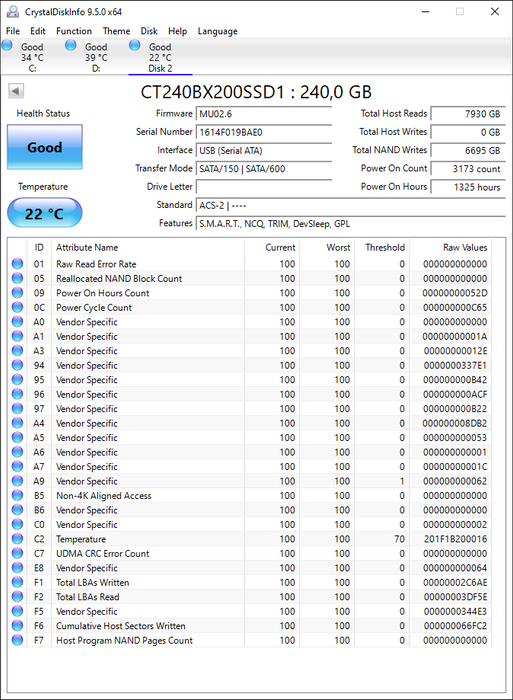Click the Worst column header
Image resolution: width=513 pixels, height=700 pixels.
tap(327, 247)
